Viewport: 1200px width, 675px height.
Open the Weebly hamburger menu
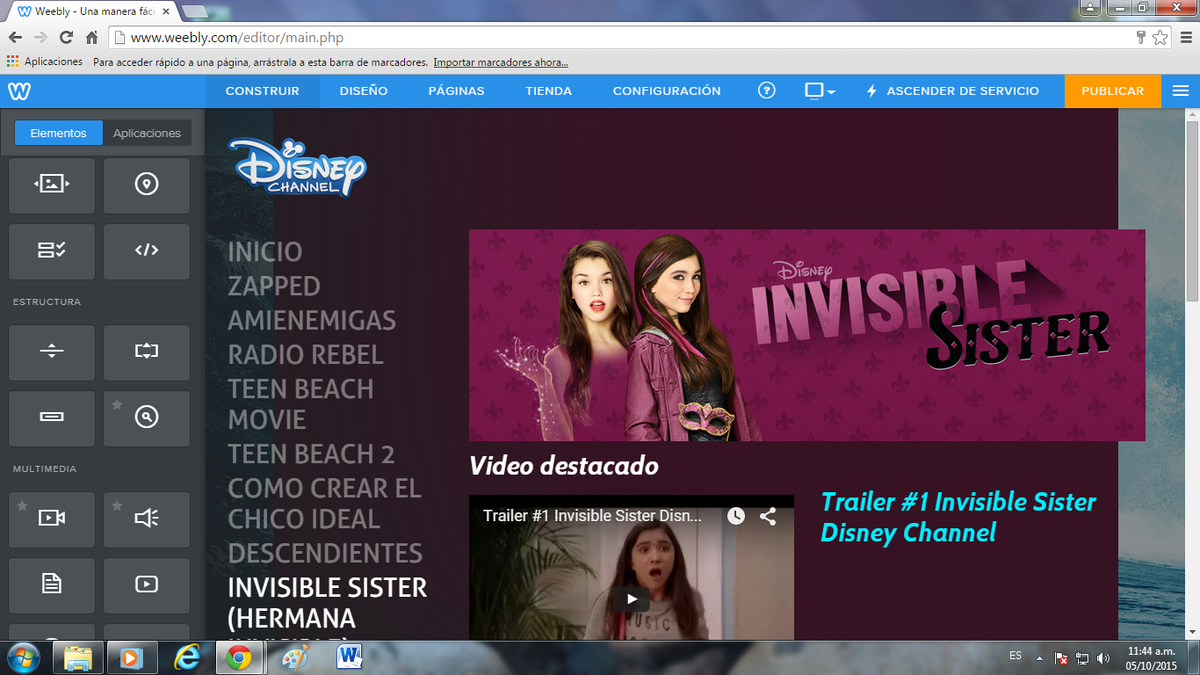click(x=1181, y=91)
